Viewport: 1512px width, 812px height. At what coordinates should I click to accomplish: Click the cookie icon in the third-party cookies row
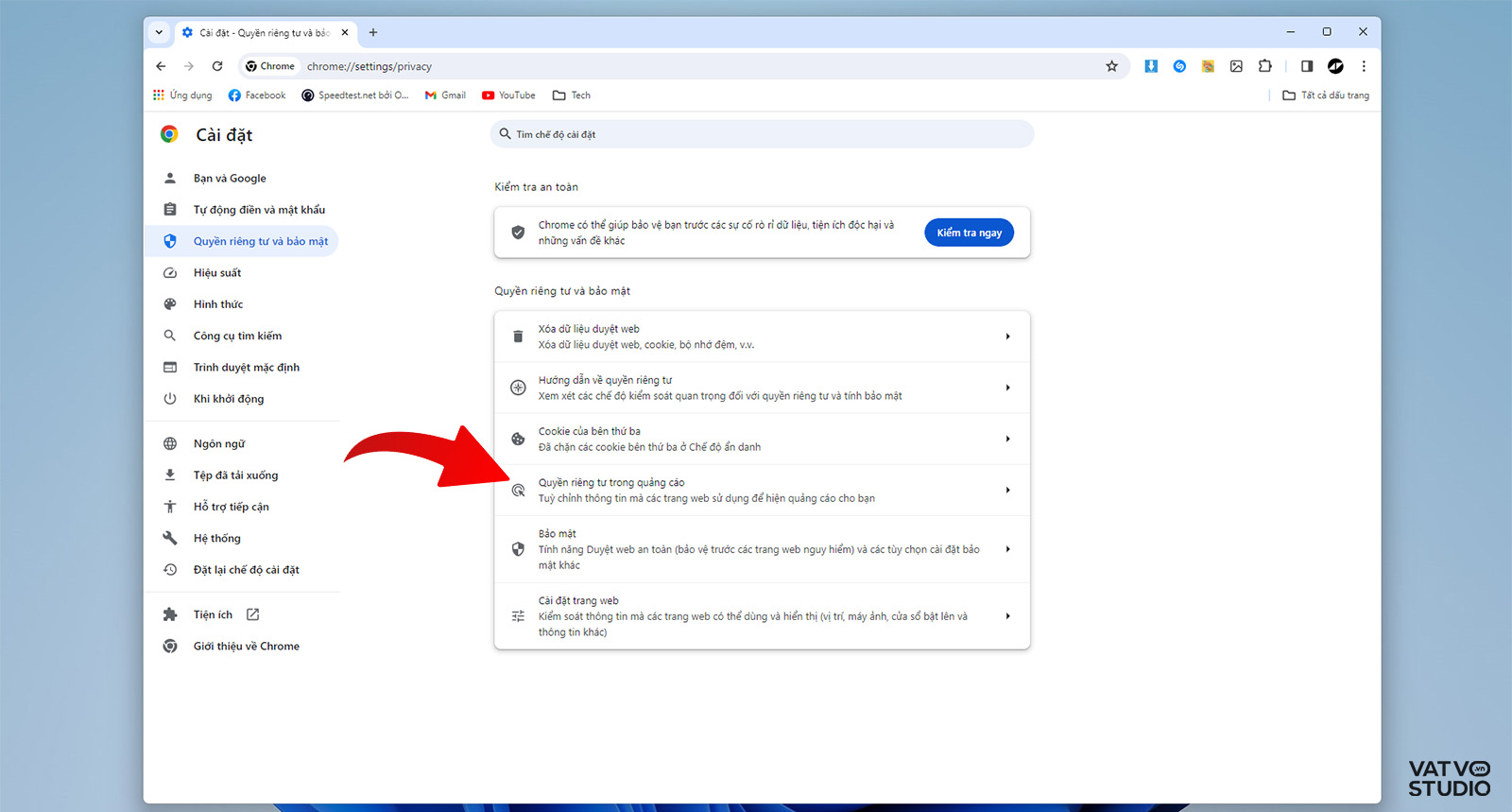click(x=518, y=439)
